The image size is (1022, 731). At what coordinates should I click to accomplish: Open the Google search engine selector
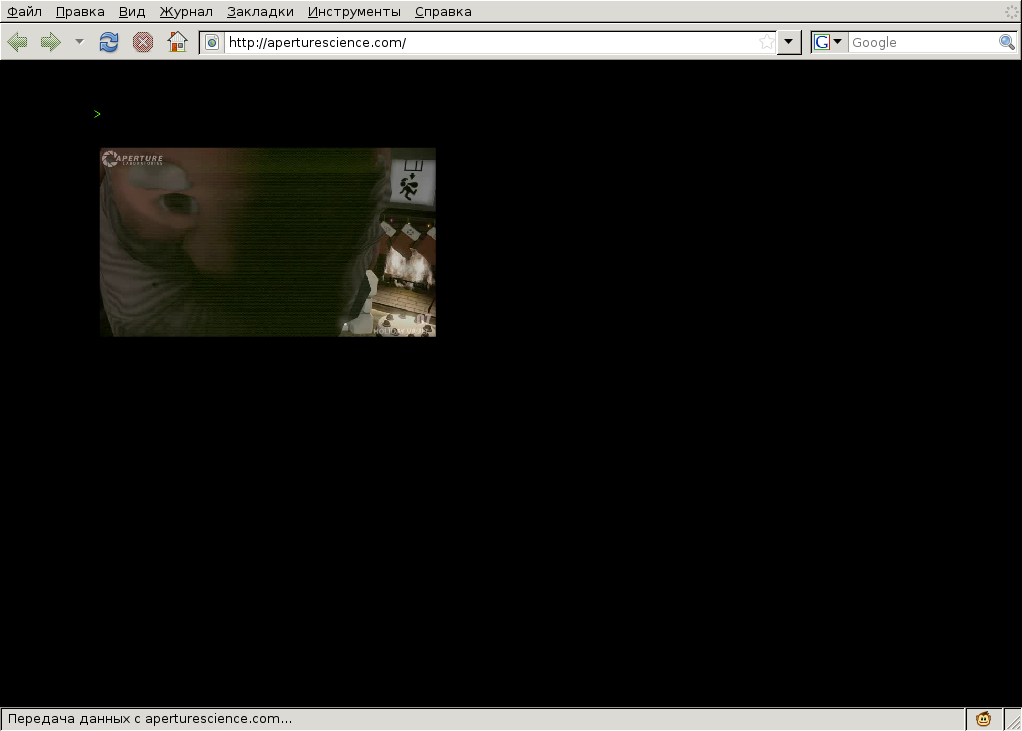828,42
